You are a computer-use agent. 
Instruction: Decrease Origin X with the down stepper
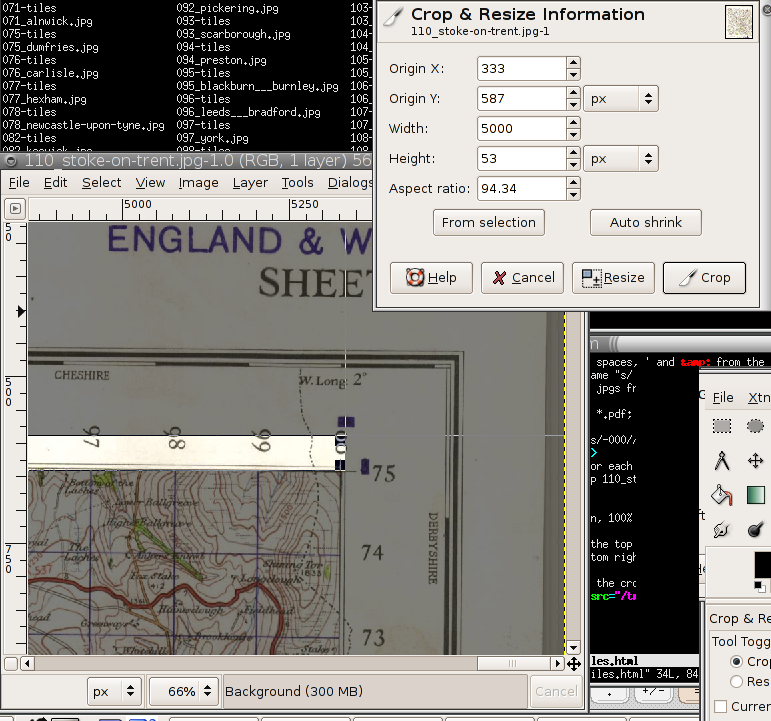tap(573, 74)
